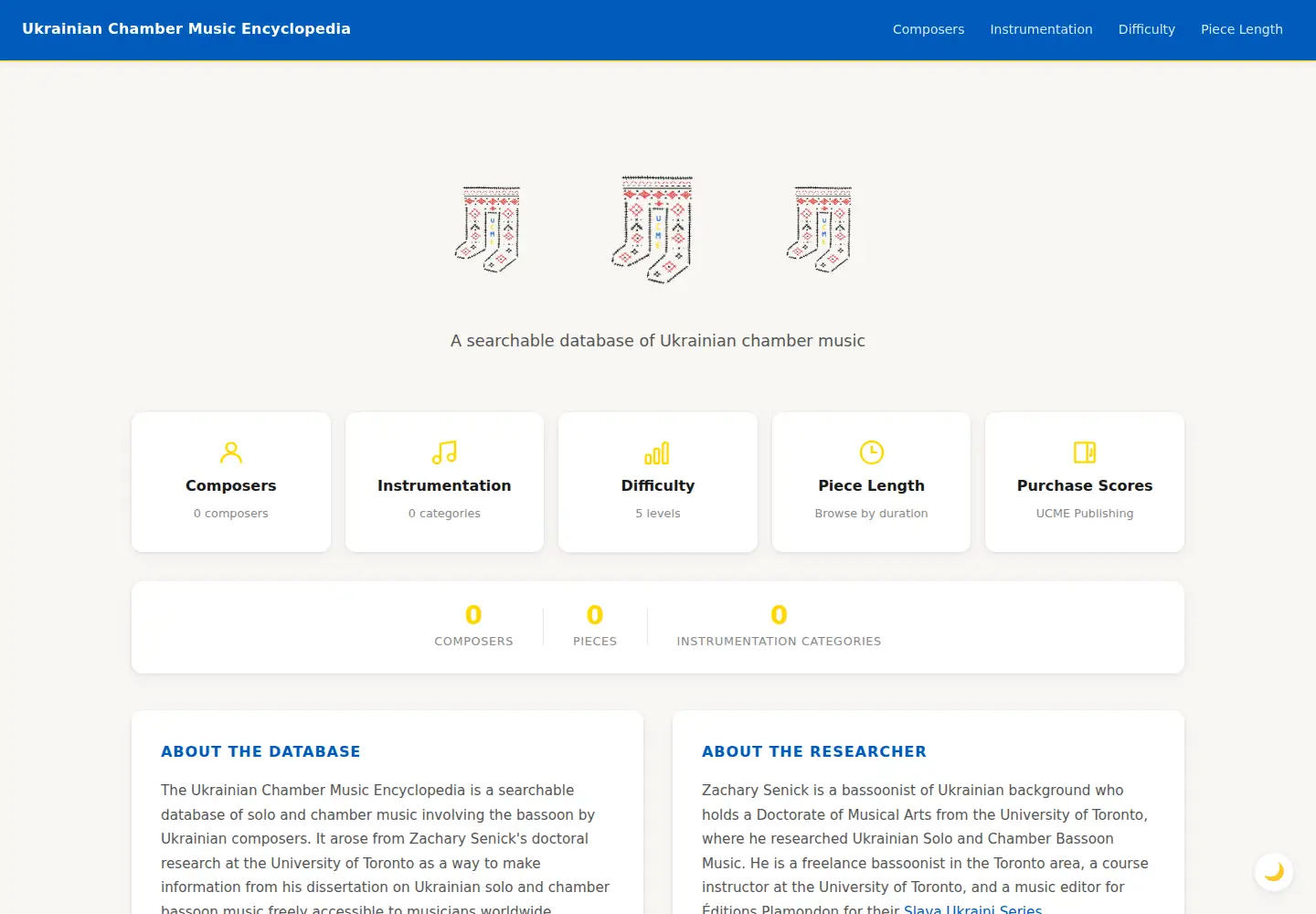
Task: Click the PIECES stat label
Action: [595, 642]
